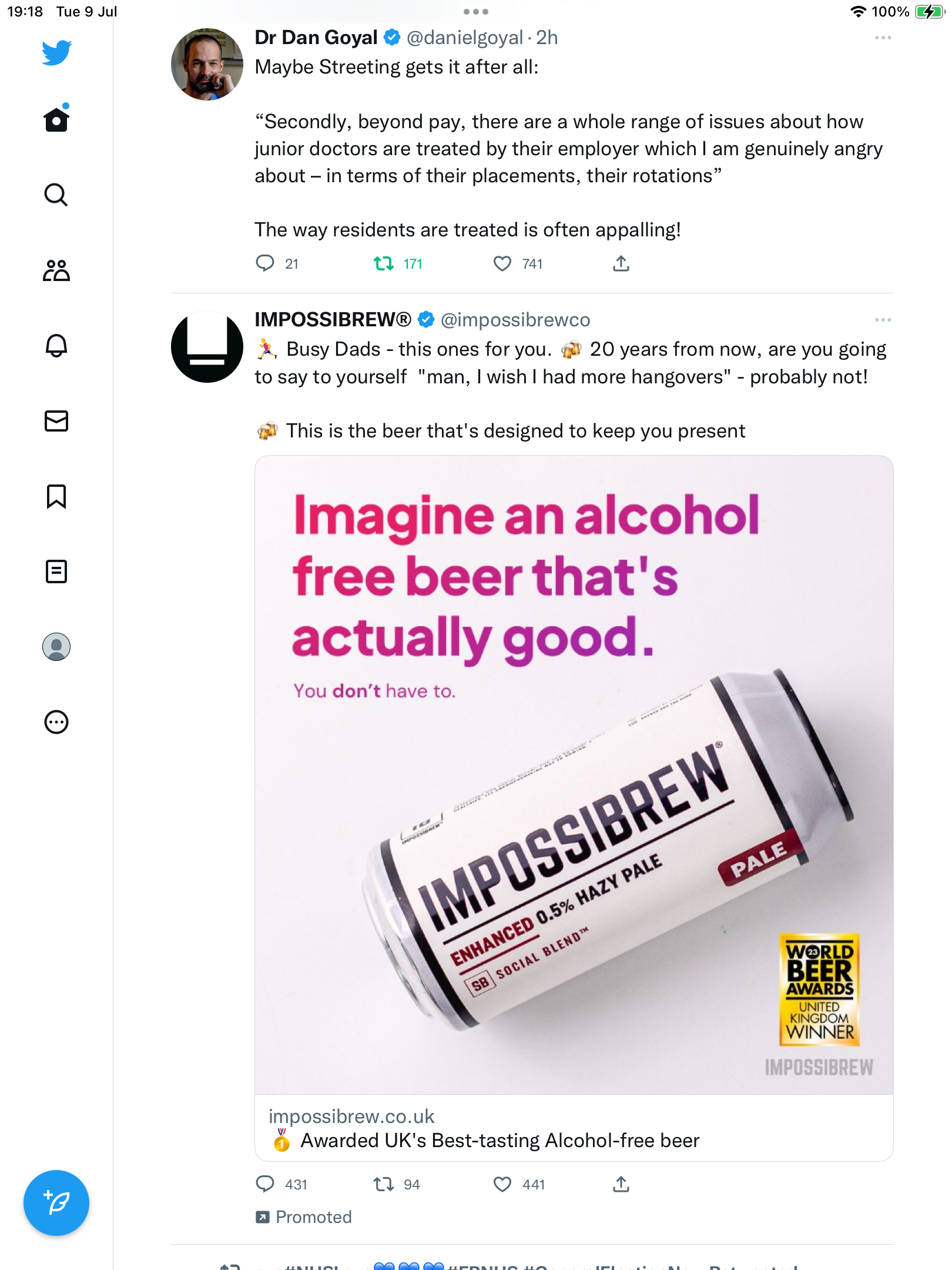
Task: Open Bookmarks in the sidebar
Action: (x=56, y=496)
